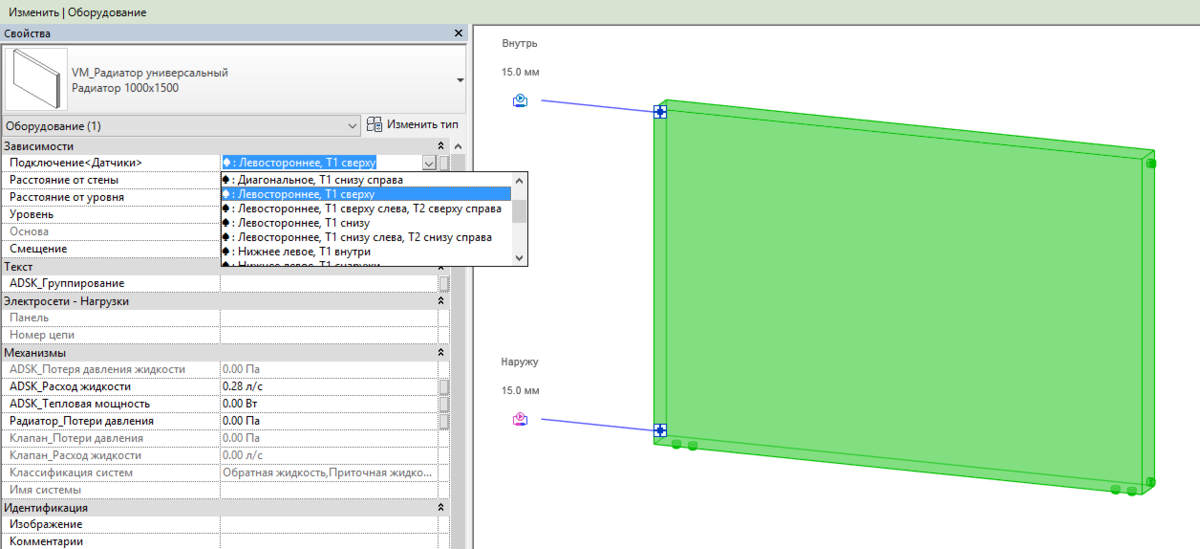This screenshot has height=549, width=1200.
Task: Select Левостороннее, Т1 сверху слева, Т2 сверху справа
Action: [x=366, y=209]
